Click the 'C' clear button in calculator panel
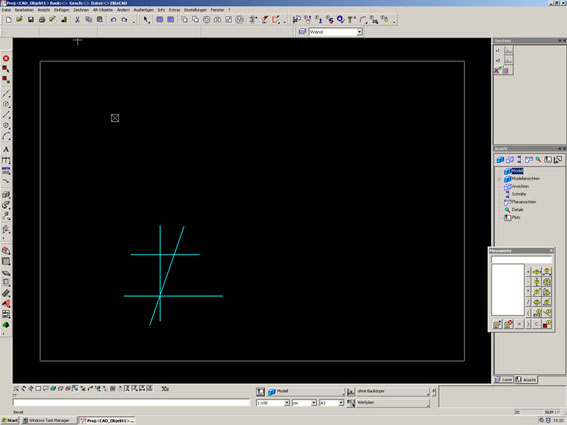Image resolution: width=567 pixels, height=425 pixels. point(537,324)
